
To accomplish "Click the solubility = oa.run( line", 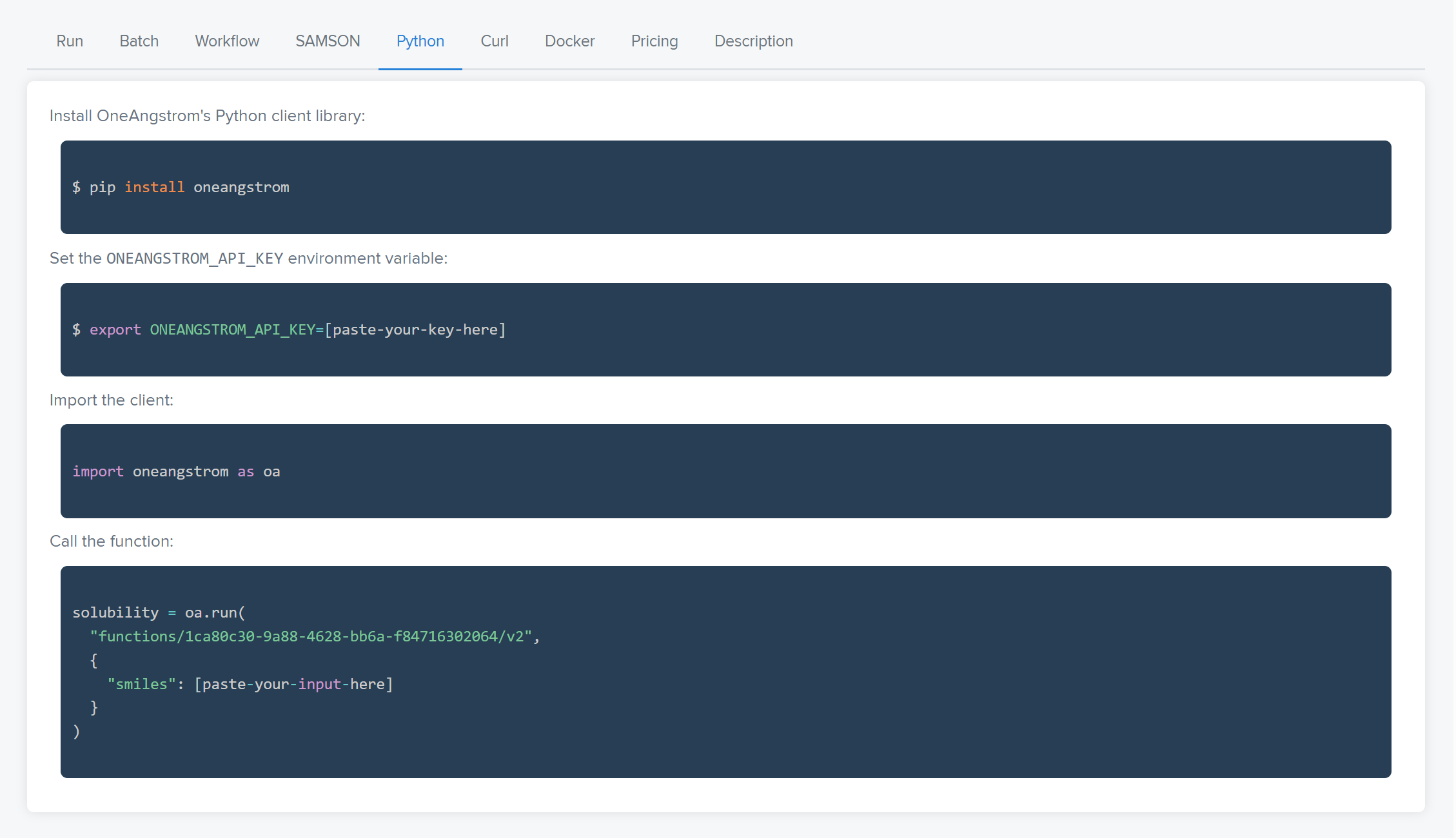I will (159, 613).
